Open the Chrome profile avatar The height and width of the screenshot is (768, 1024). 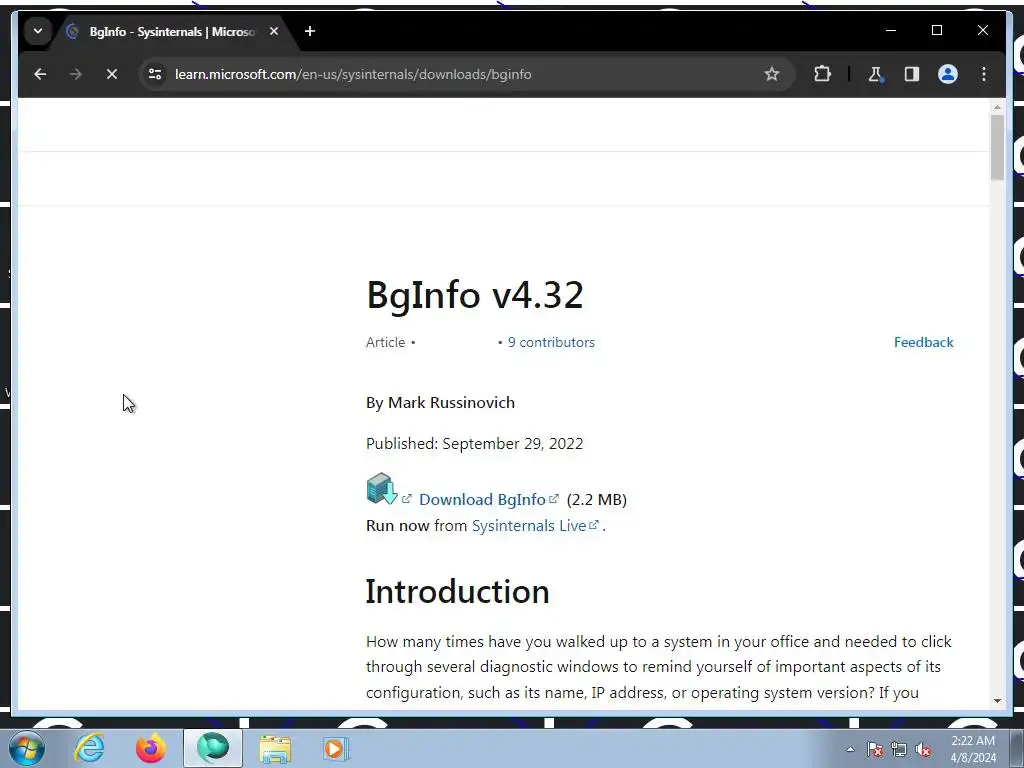948,74
